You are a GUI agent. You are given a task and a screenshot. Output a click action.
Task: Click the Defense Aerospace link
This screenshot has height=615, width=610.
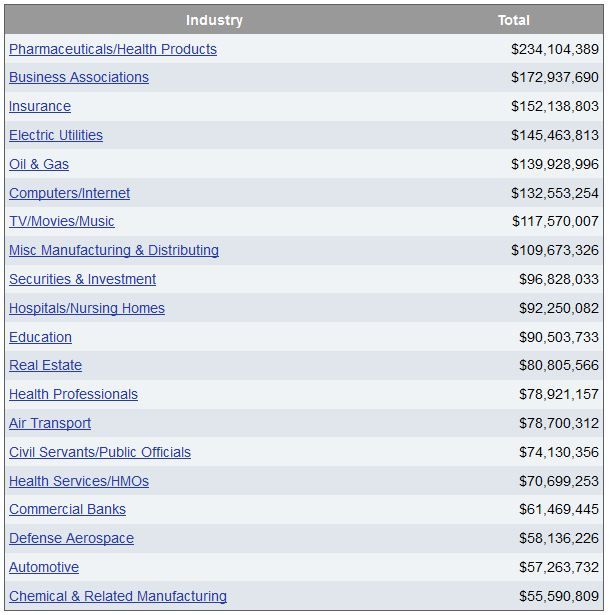click(71, 539)
